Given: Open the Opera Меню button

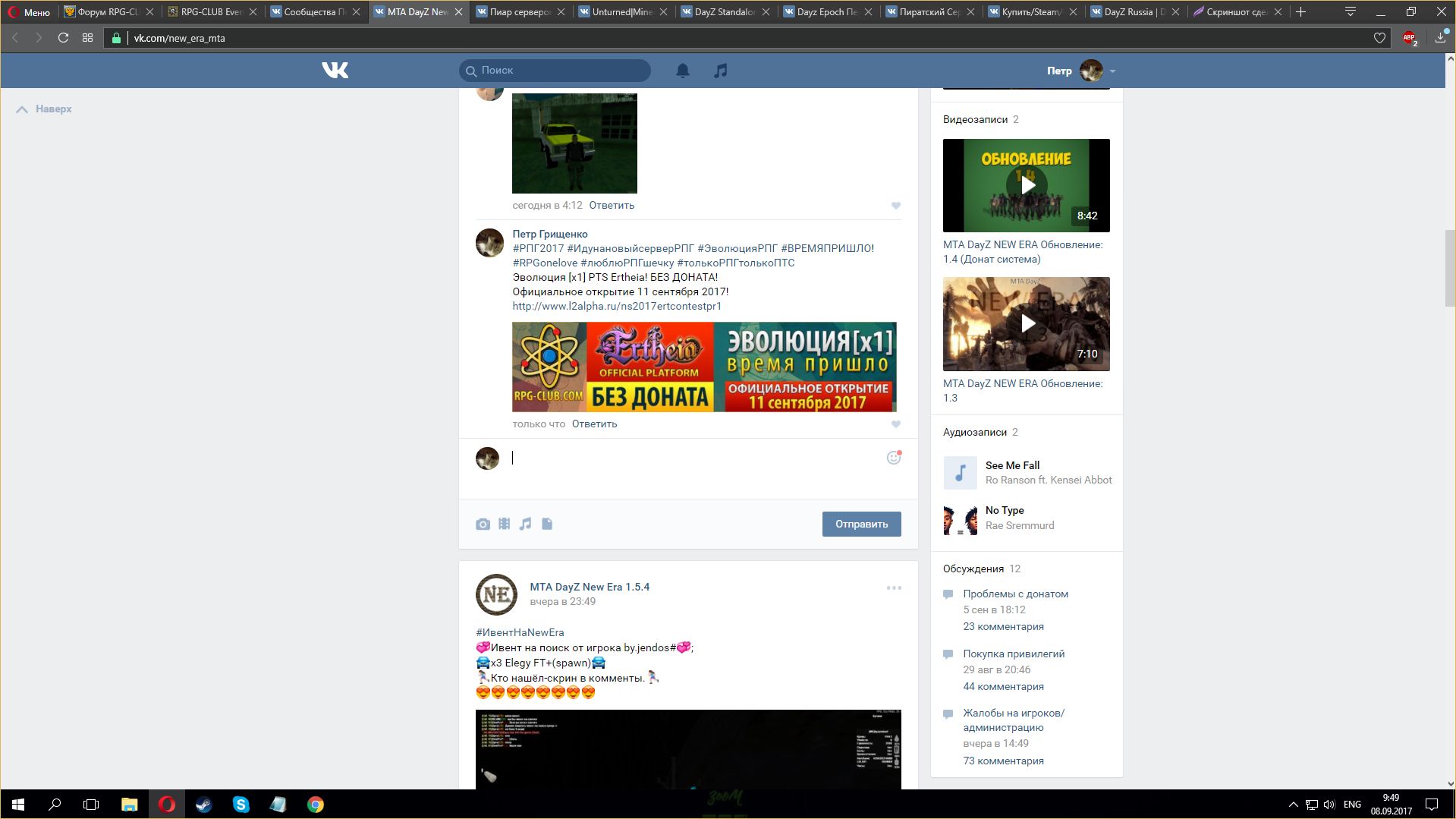Looking at the screenshot, I should pyautogui.click(x=29, y=12).
